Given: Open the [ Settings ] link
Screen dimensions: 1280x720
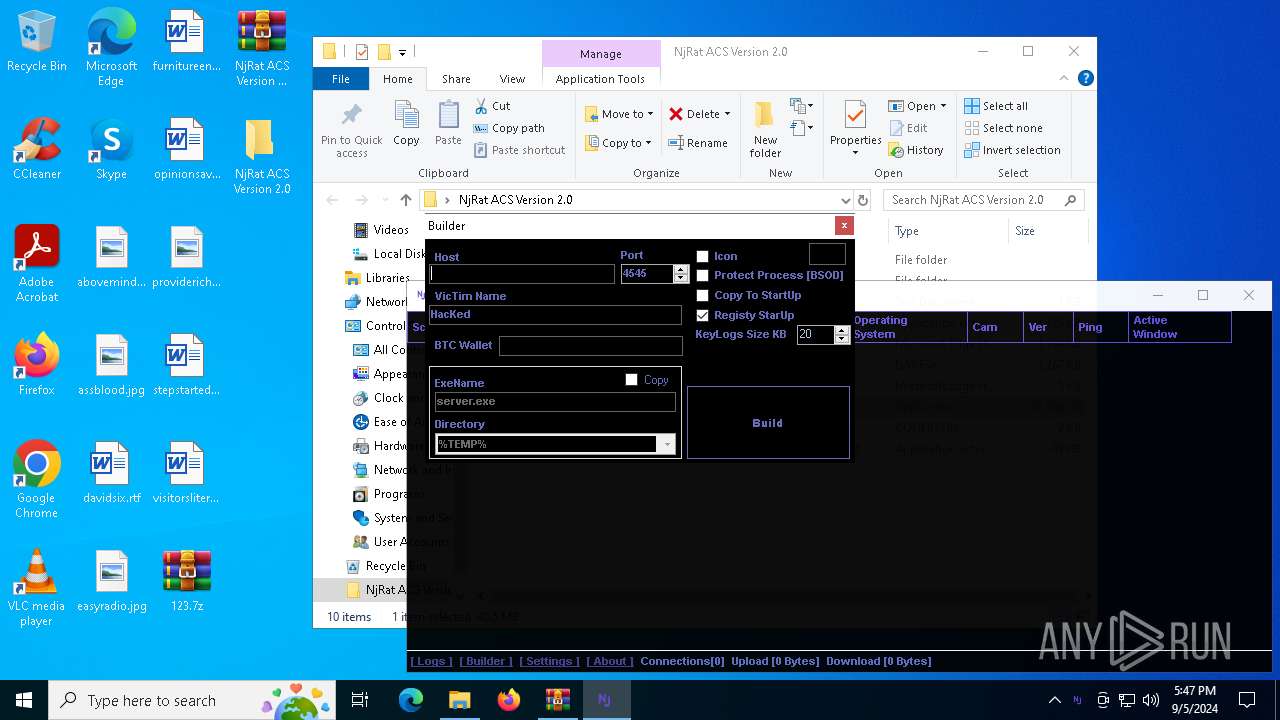Looking at the screenshot, I should click(x=549, y=661).
